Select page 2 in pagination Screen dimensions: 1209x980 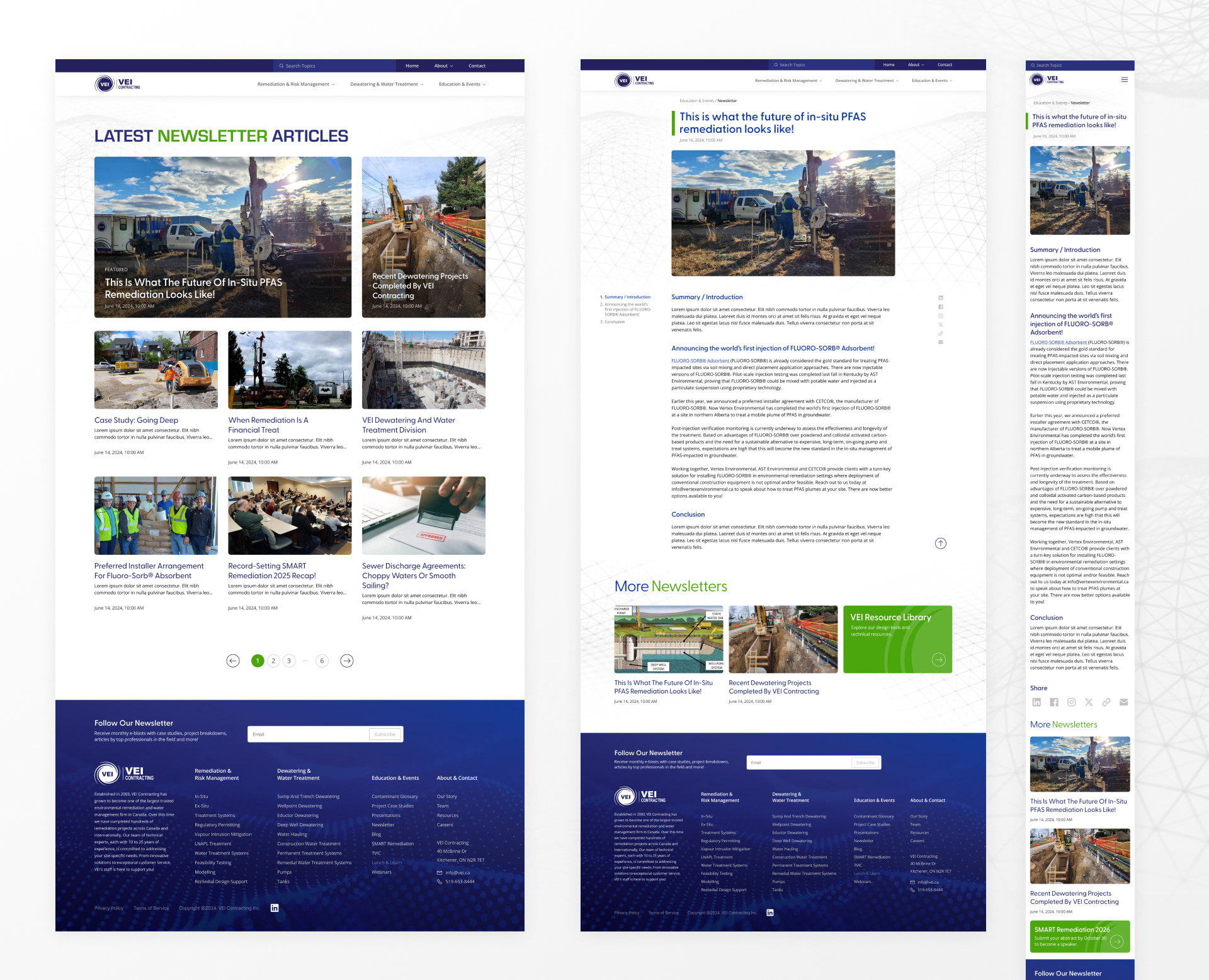(x=273, y=661)
